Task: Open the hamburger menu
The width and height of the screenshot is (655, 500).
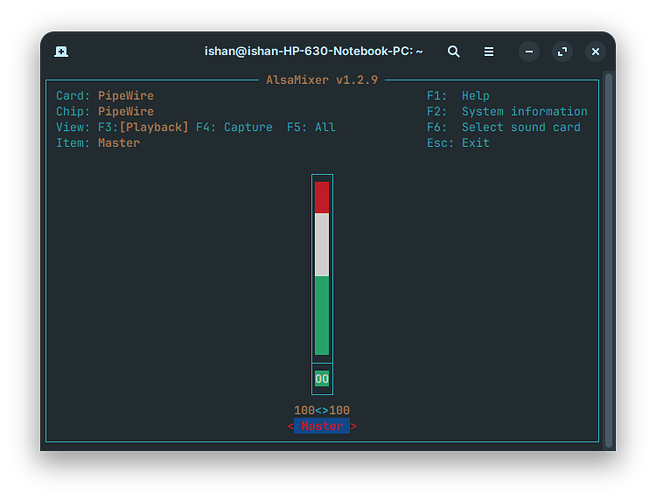Action: [488, 51]
